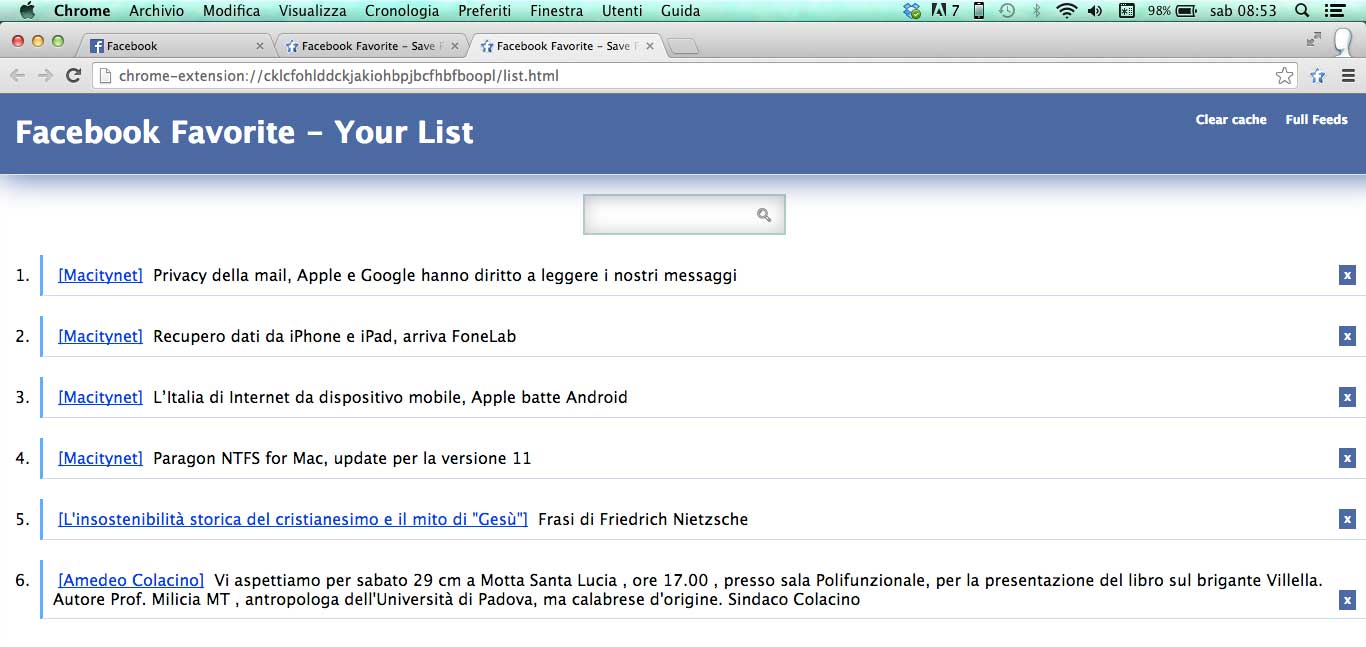This screenshot has width=1366, height=647.
Task: Open the Chrome hamburger menu
Action: pos(1348,76)
